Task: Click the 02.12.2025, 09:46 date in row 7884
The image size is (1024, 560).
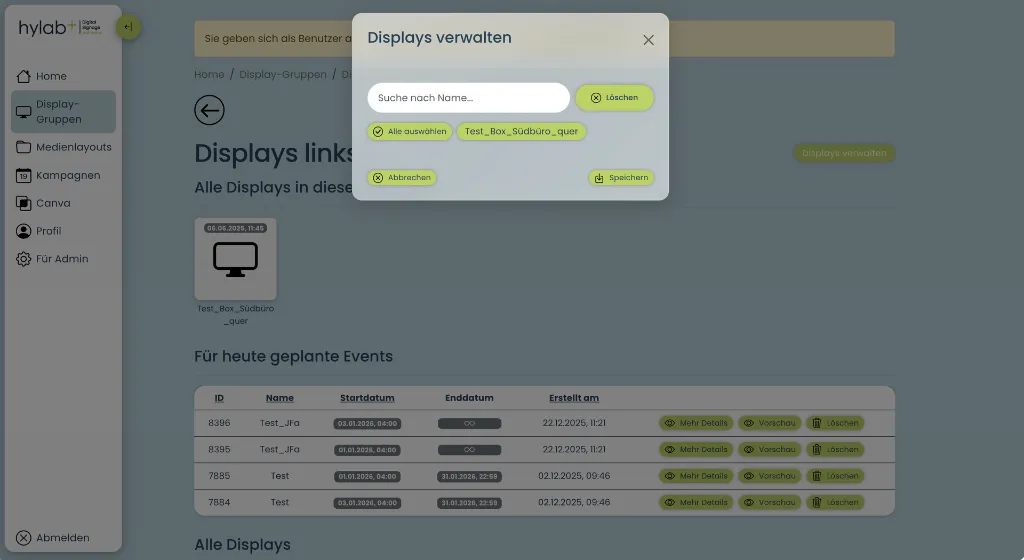Action: [x=574, y=503]
